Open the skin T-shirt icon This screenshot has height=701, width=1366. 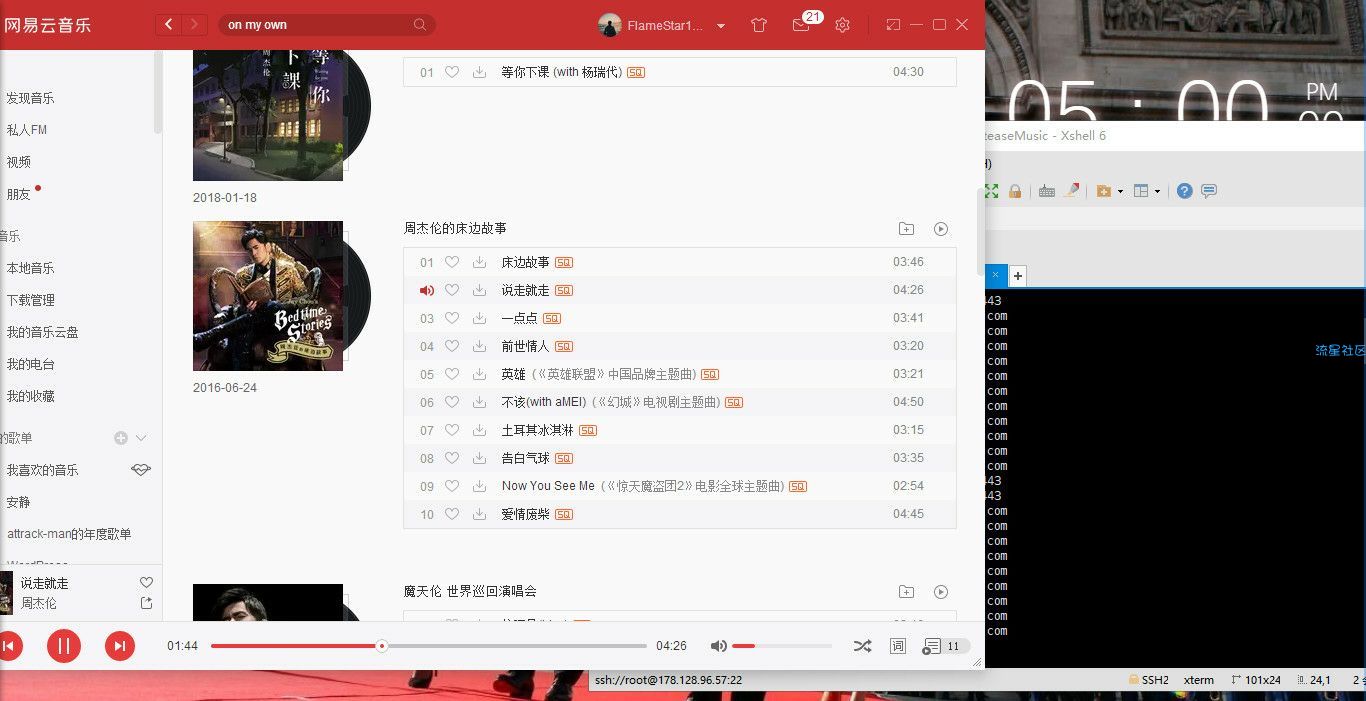759,25
